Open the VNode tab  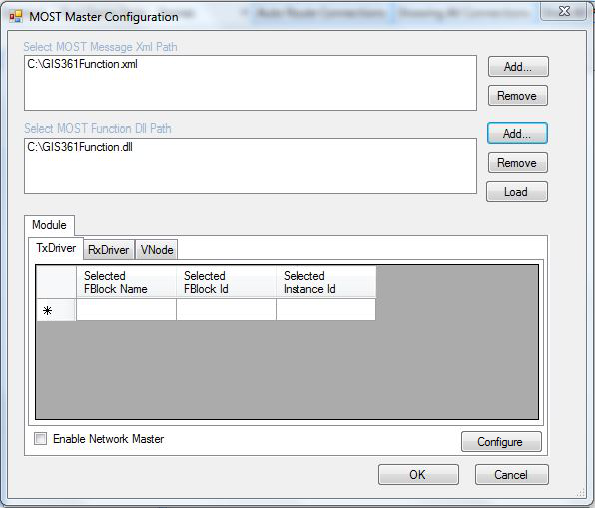pyautogui.click(x=157, y=250)
